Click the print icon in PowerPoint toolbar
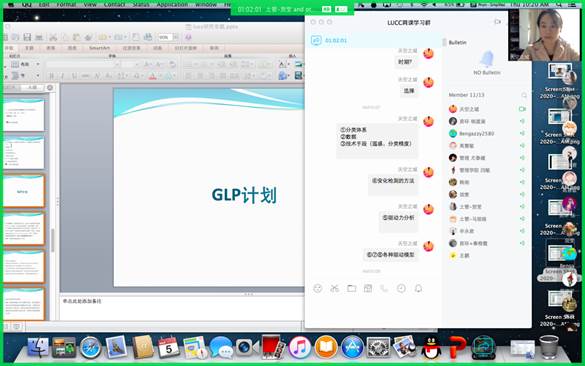Image resolution: width=585 pixels, height=366 pixels. [x=39, y=37]
